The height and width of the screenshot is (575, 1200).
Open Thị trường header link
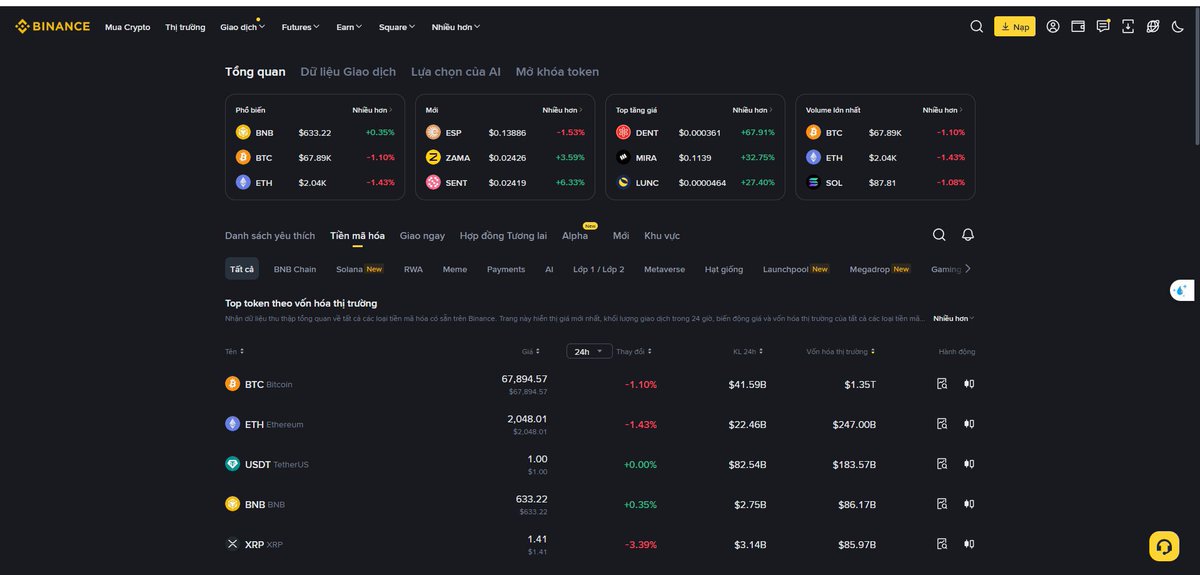185,27
